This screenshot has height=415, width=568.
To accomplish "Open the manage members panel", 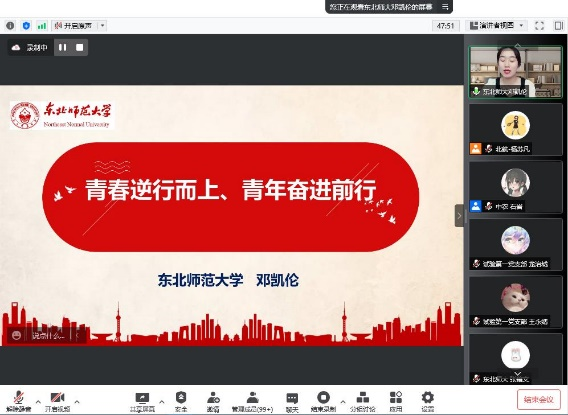I will coord(252,401).
